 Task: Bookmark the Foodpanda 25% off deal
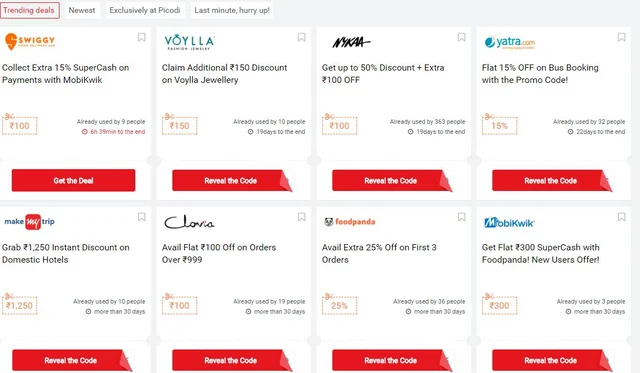(x=461, y=217)
